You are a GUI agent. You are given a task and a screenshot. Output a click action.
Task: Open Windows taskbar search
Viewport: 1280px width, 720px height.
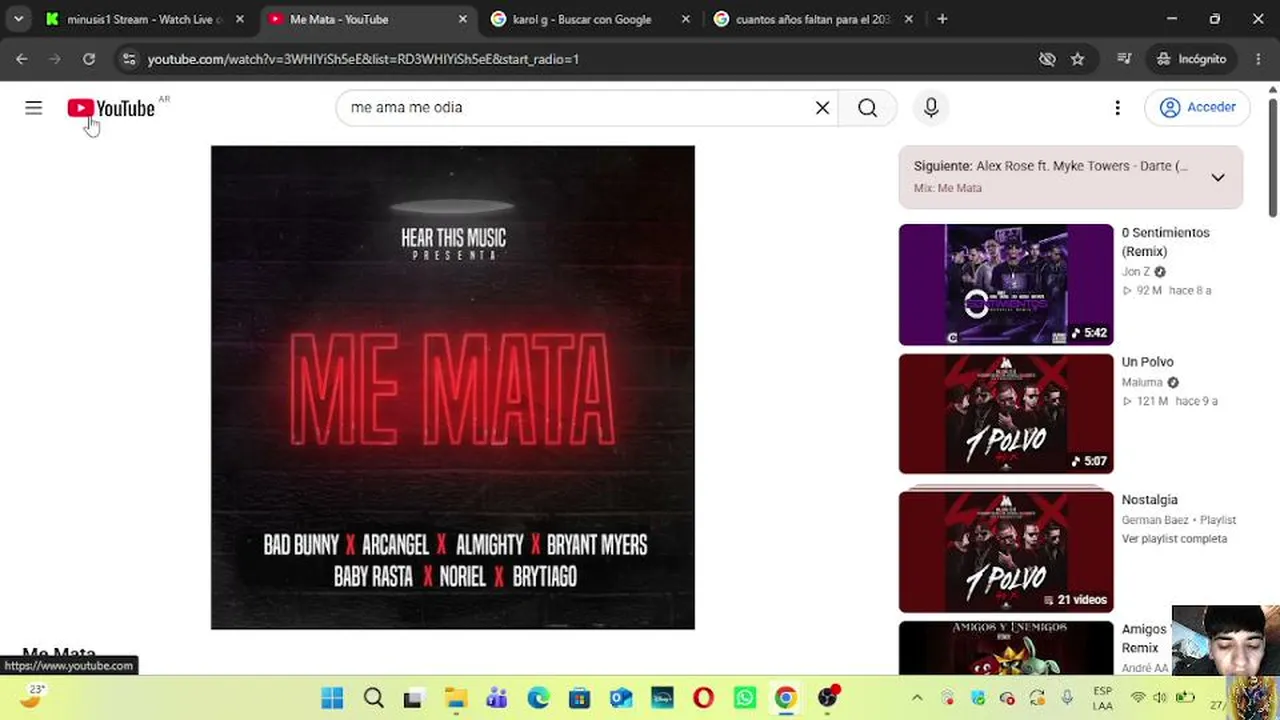(x=373, y=698)
